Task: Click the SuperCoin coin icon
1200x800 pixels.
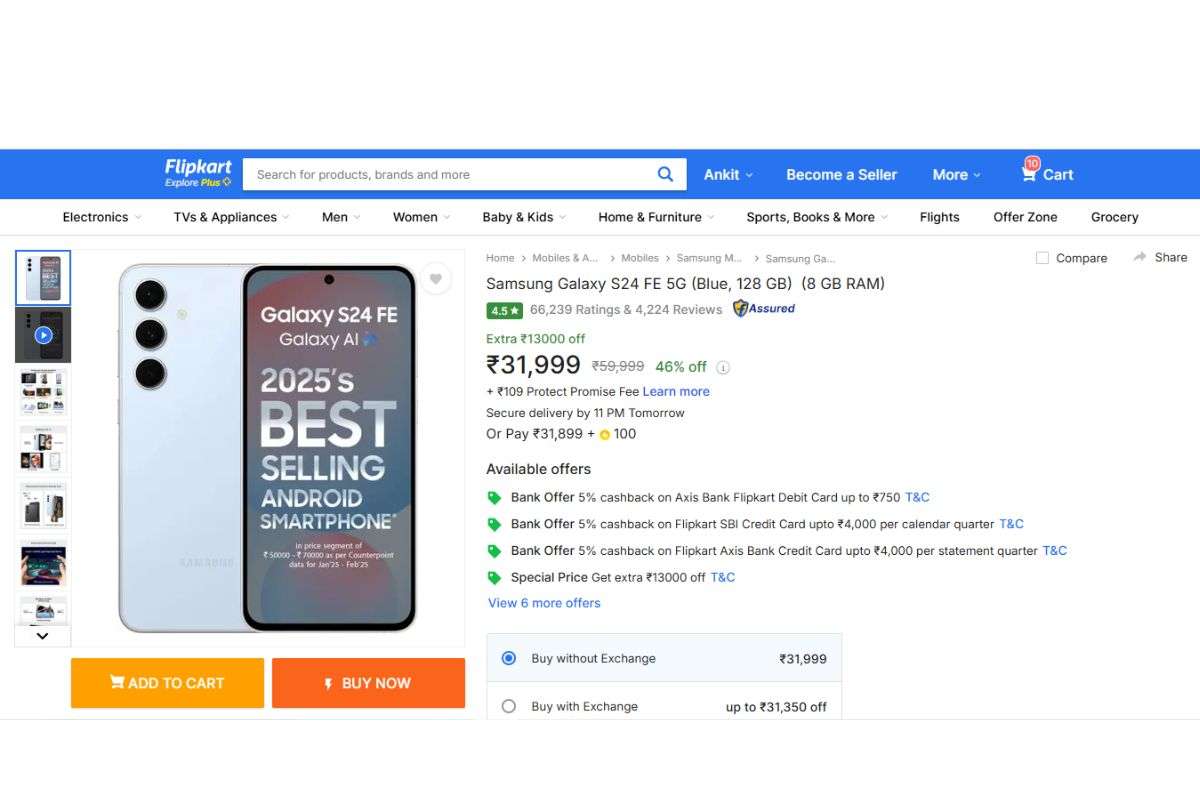Action: click(604, 434)
